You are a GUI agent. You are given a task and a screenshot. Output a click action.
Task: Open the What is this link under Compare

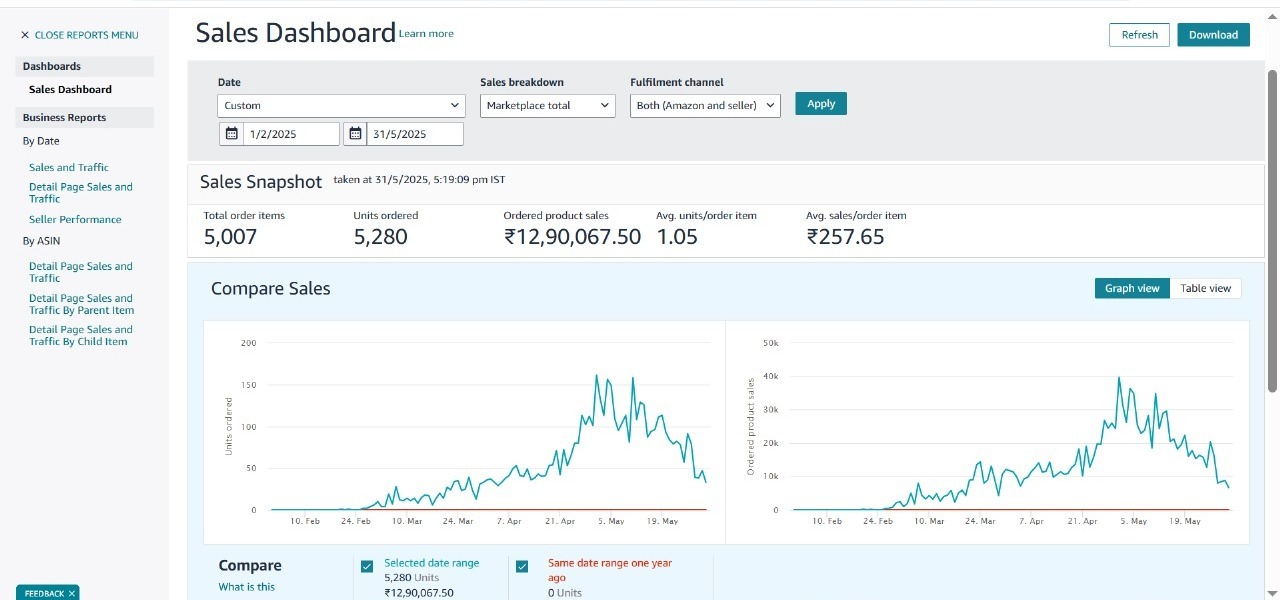(x=247, y=587)
